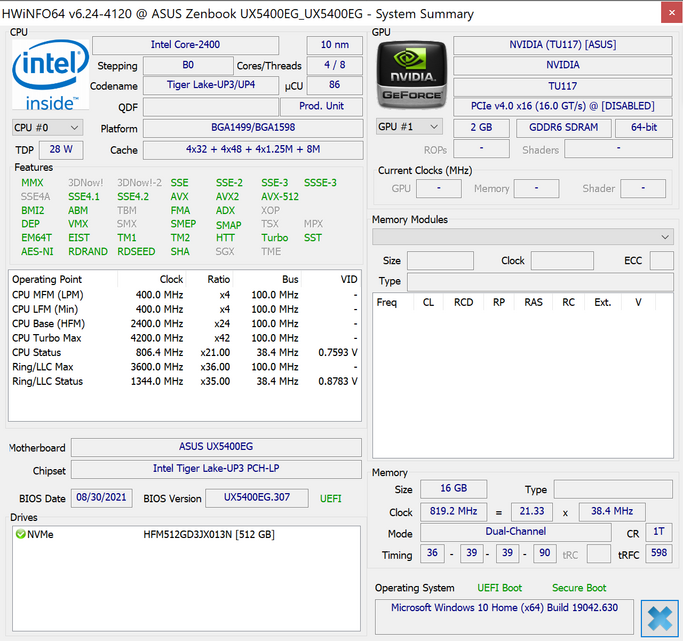Screen dimensions: 683x641
Task: Select the HFM512GD3JX013N drive entry
Action: tap(186, 534)
